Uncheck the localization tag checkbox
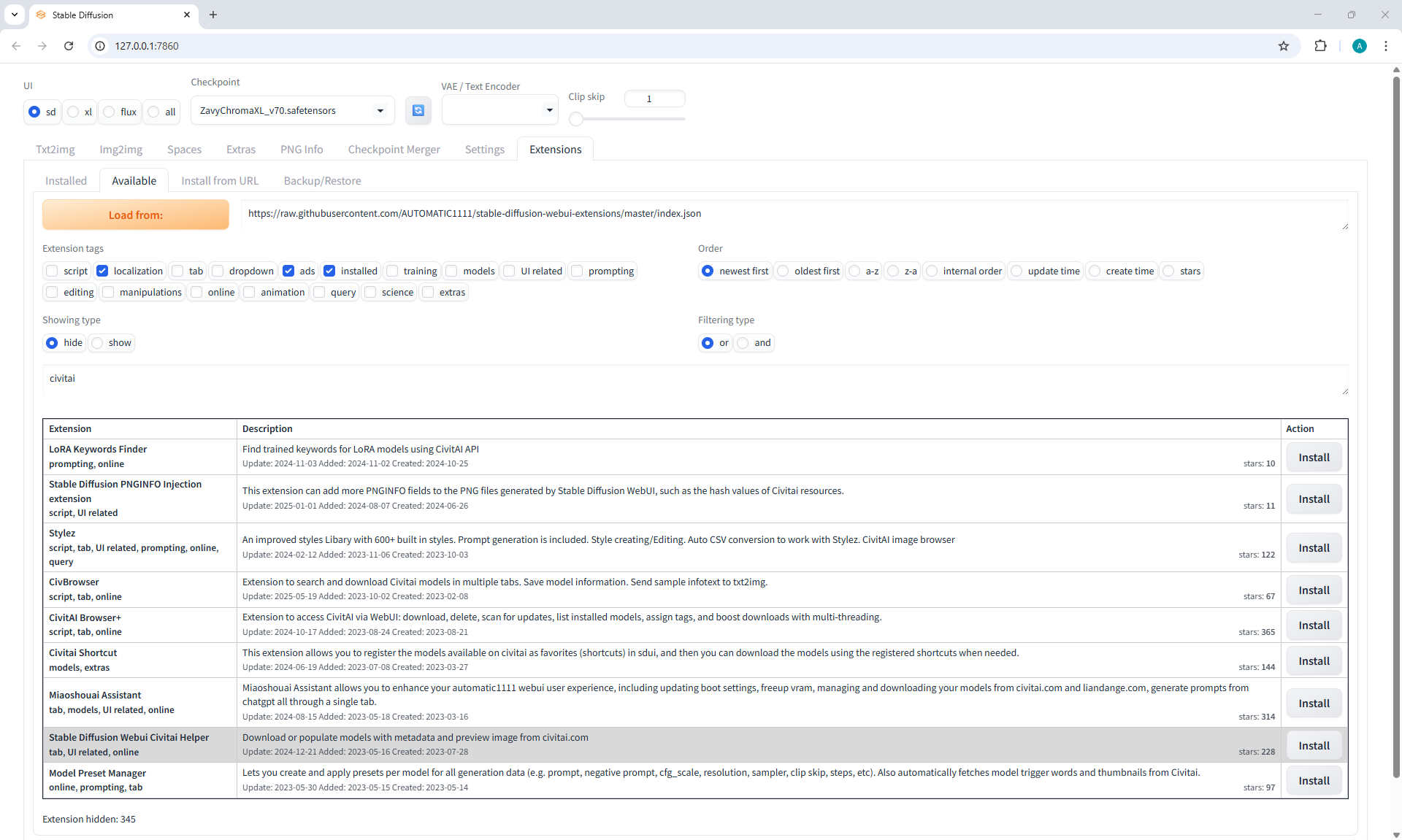This screenshot has width=1402, height=840. 103,271
